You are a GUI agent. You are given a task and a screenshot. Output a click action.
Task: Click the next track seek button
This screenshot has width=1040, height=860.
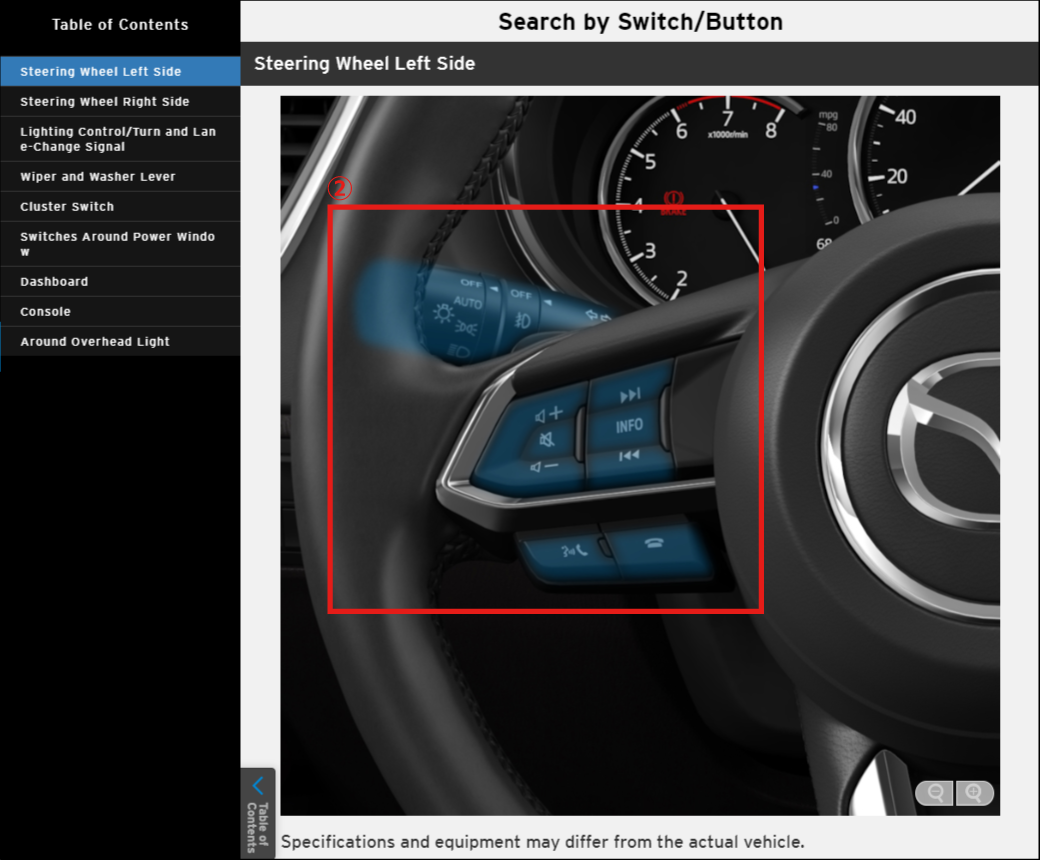pos(629,396)
